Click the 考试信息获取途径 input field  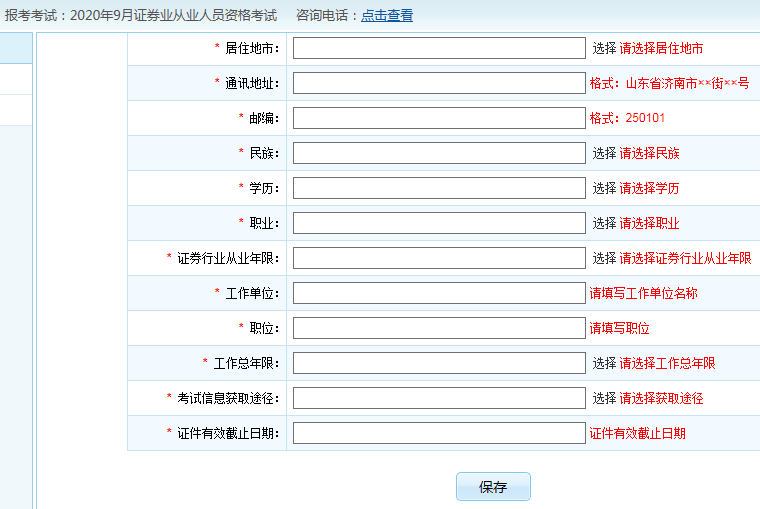(439, 398)
